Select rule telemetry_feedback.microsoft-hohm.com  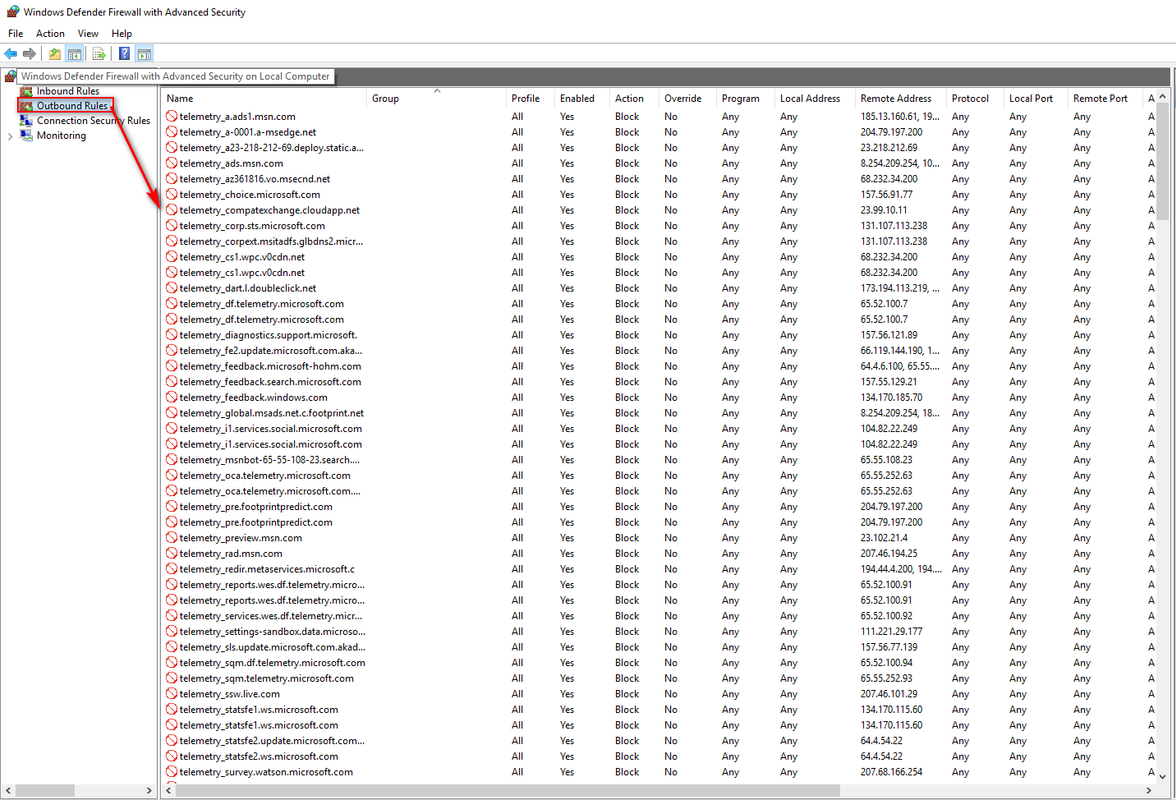[x=270, y=366]
